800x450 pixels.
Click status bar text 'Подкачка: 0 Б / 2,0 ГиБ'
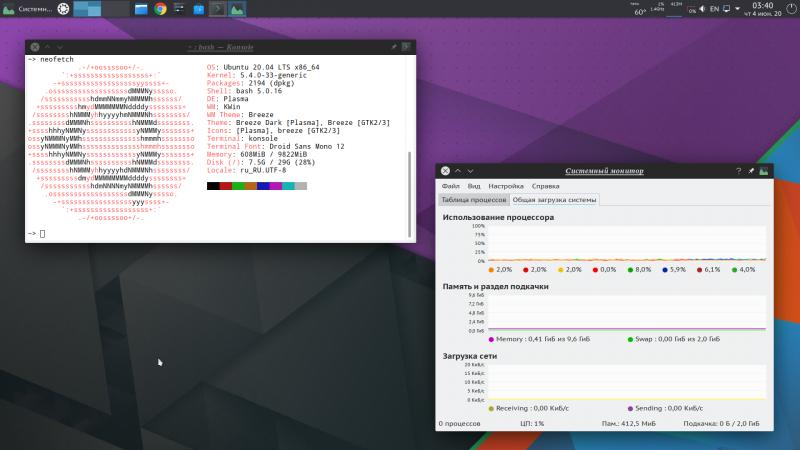tap(721, 423)
